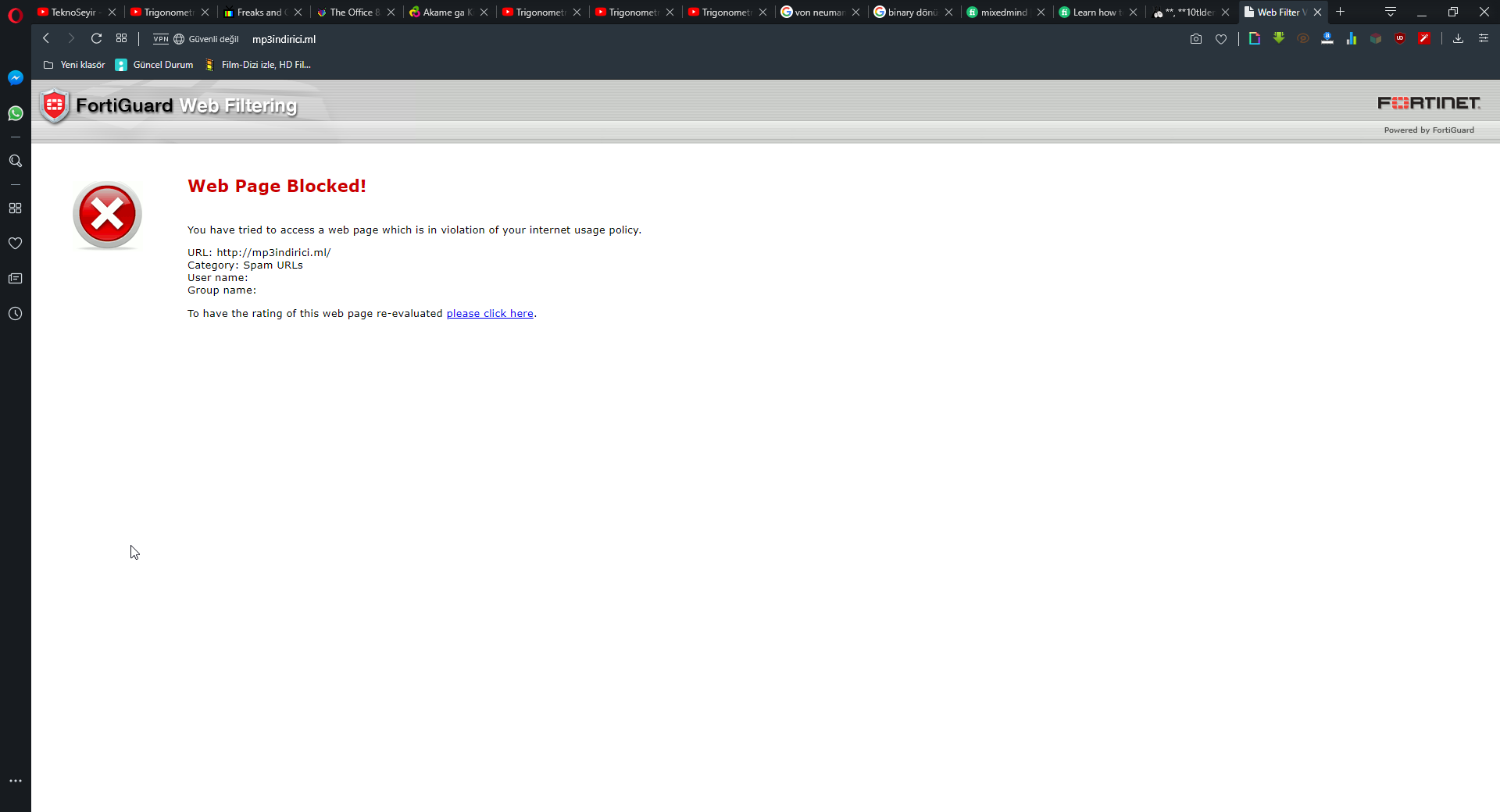Switch to the mixedmind tab
The width and height of the screenshot is (1500, 812).
tap(999, 12)
